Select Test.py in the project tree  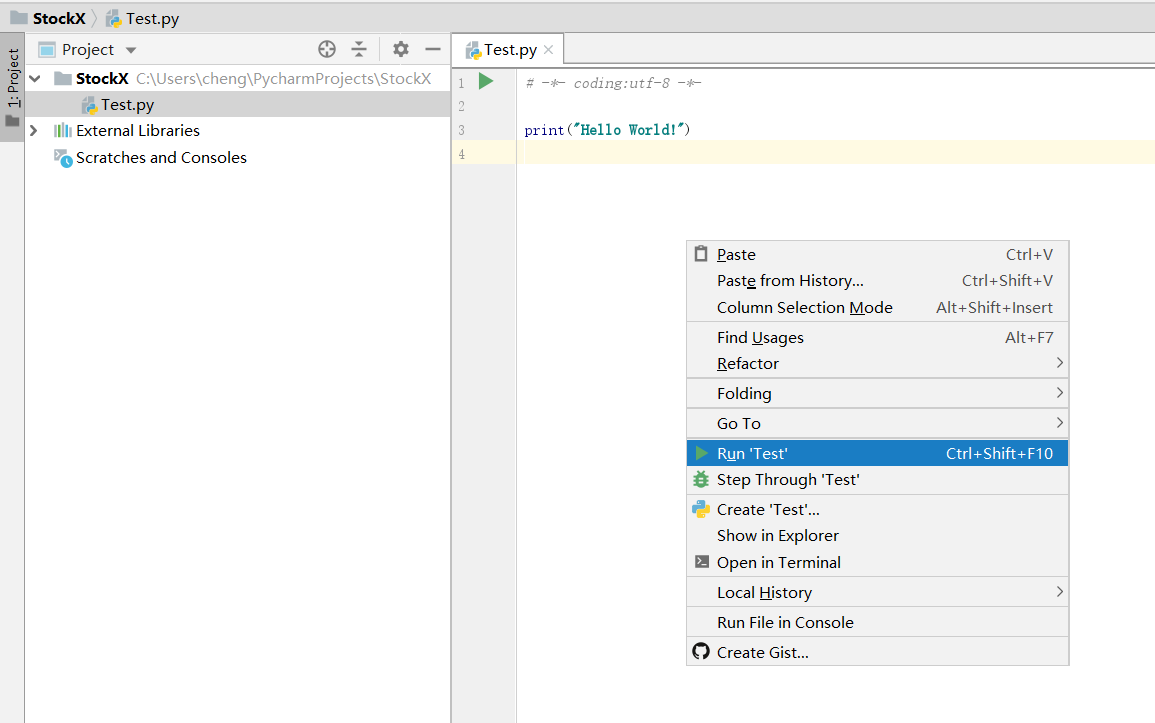point(127,104)
